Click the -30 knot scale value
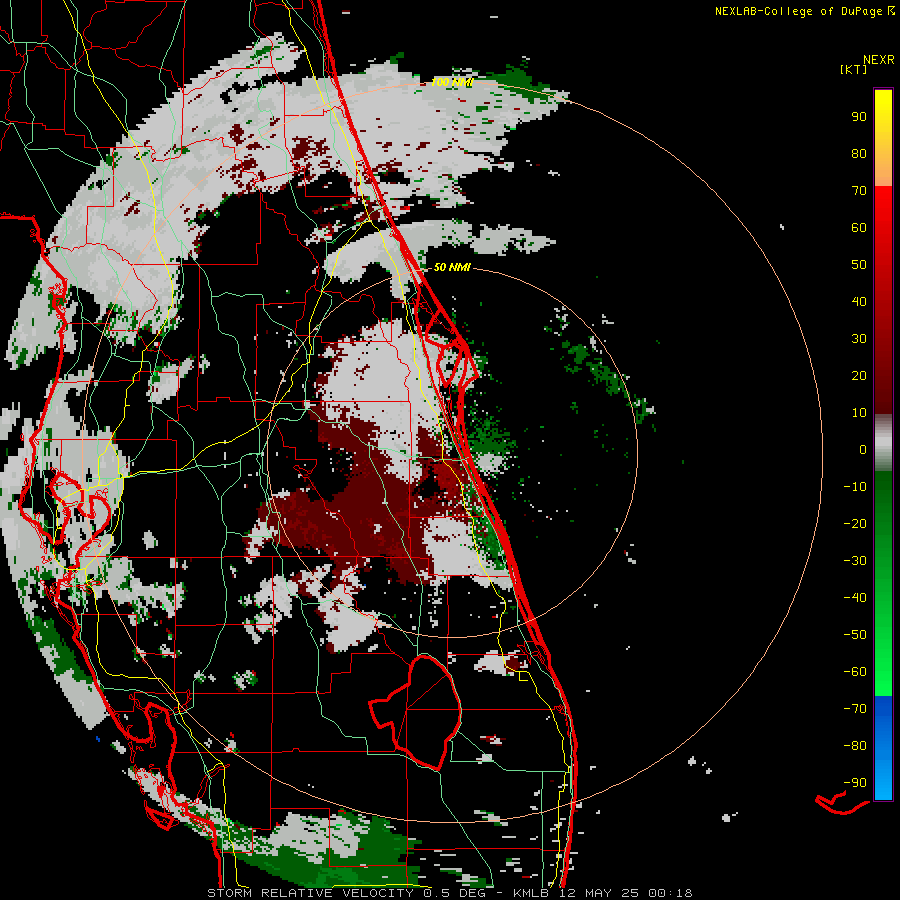900x900 pixels. coord(855,561)
